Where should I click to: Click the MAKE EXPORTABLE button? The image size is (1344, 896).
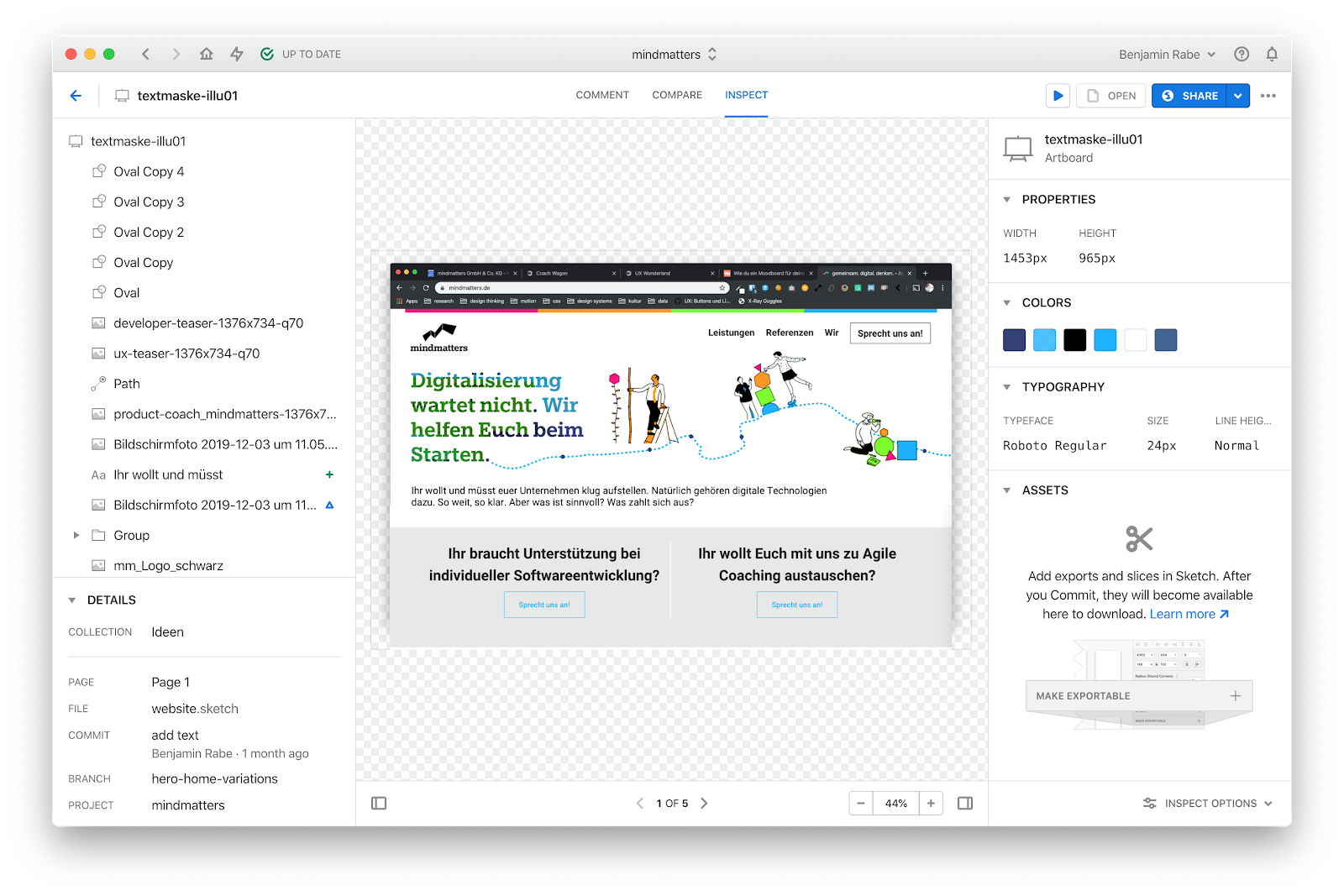(x=1139, y=696)
